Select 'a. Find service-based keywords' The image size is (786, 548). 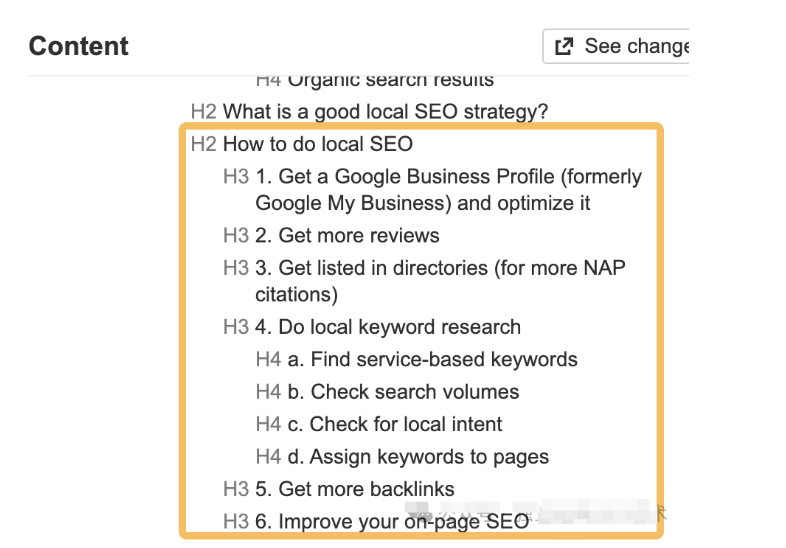432,359
